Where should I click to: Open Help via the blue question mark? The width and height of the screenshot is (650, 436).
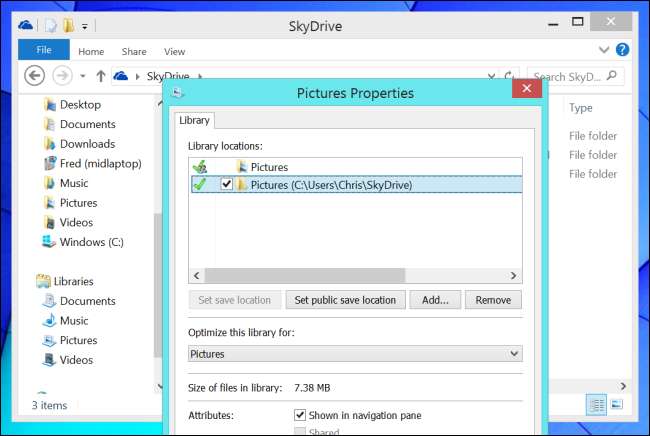[x=622, y=49]
